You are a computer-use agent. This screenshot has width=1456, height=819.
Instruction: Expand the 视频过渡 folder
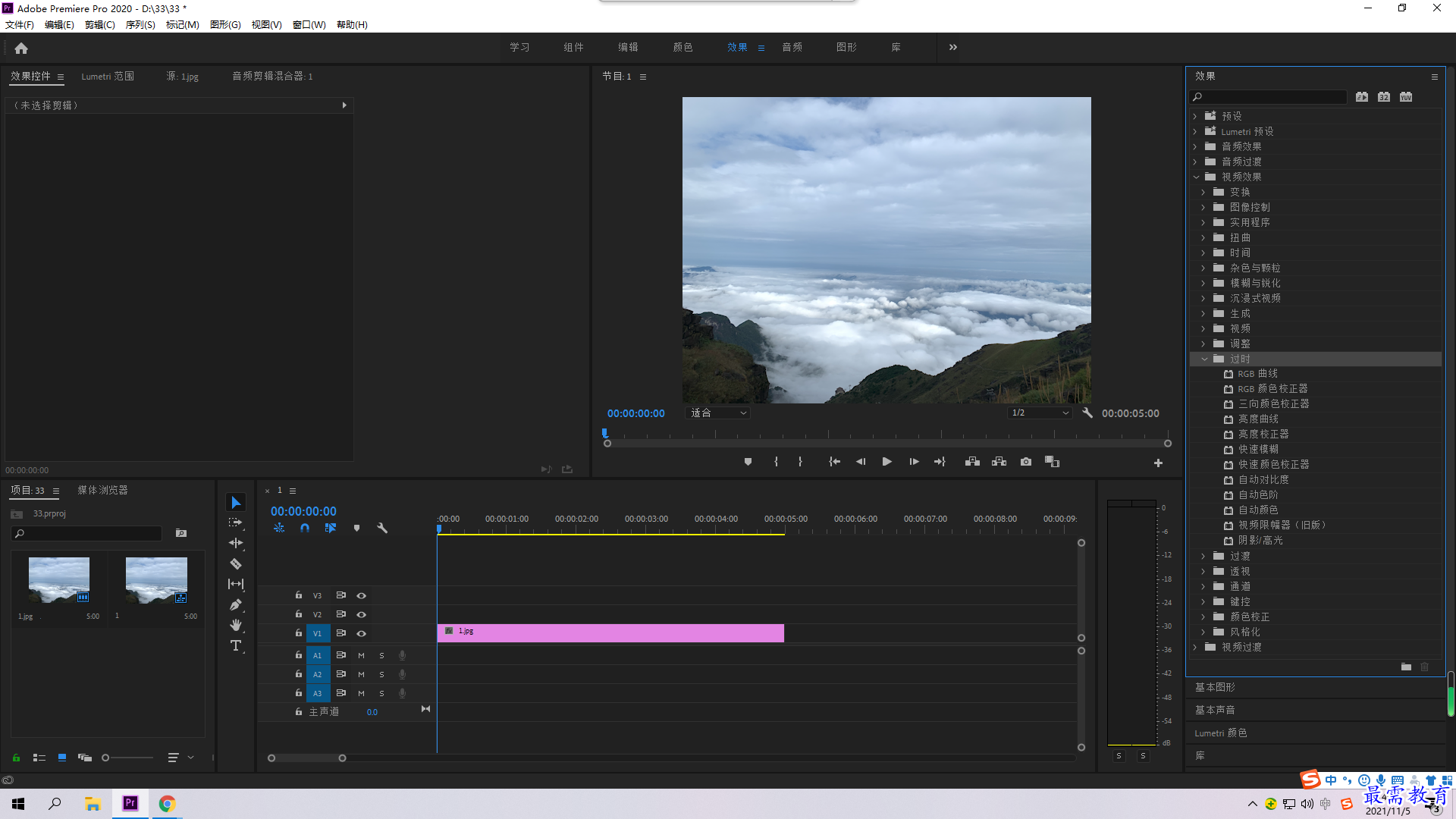click(1195, 647)
